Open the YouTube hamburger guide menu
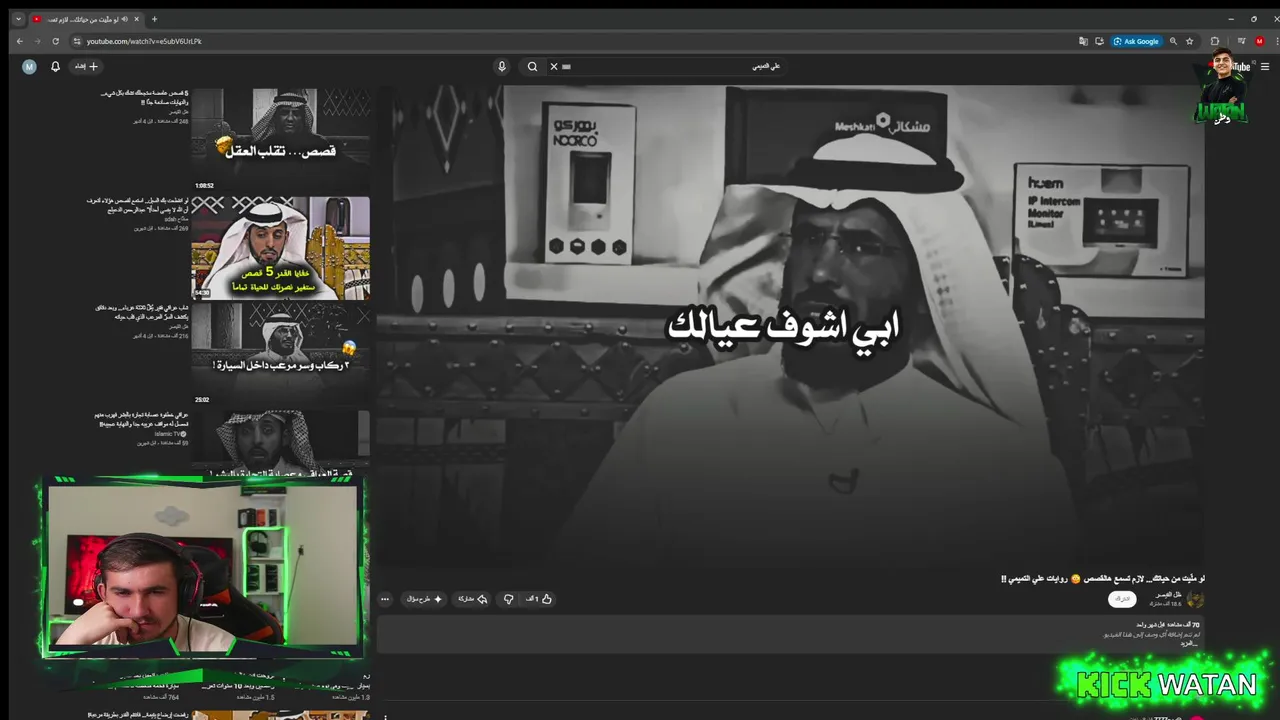This screenshot has height=720, width=1280. pos(1265,67)
